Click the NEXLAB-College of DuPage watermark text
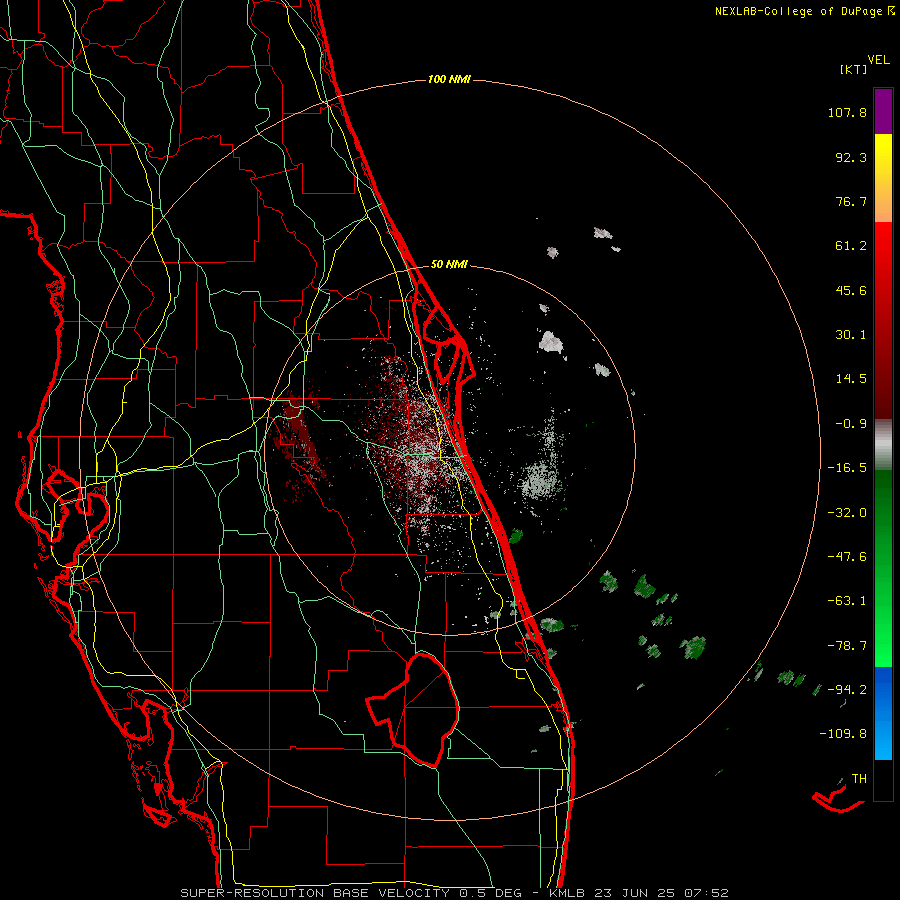 804,11
